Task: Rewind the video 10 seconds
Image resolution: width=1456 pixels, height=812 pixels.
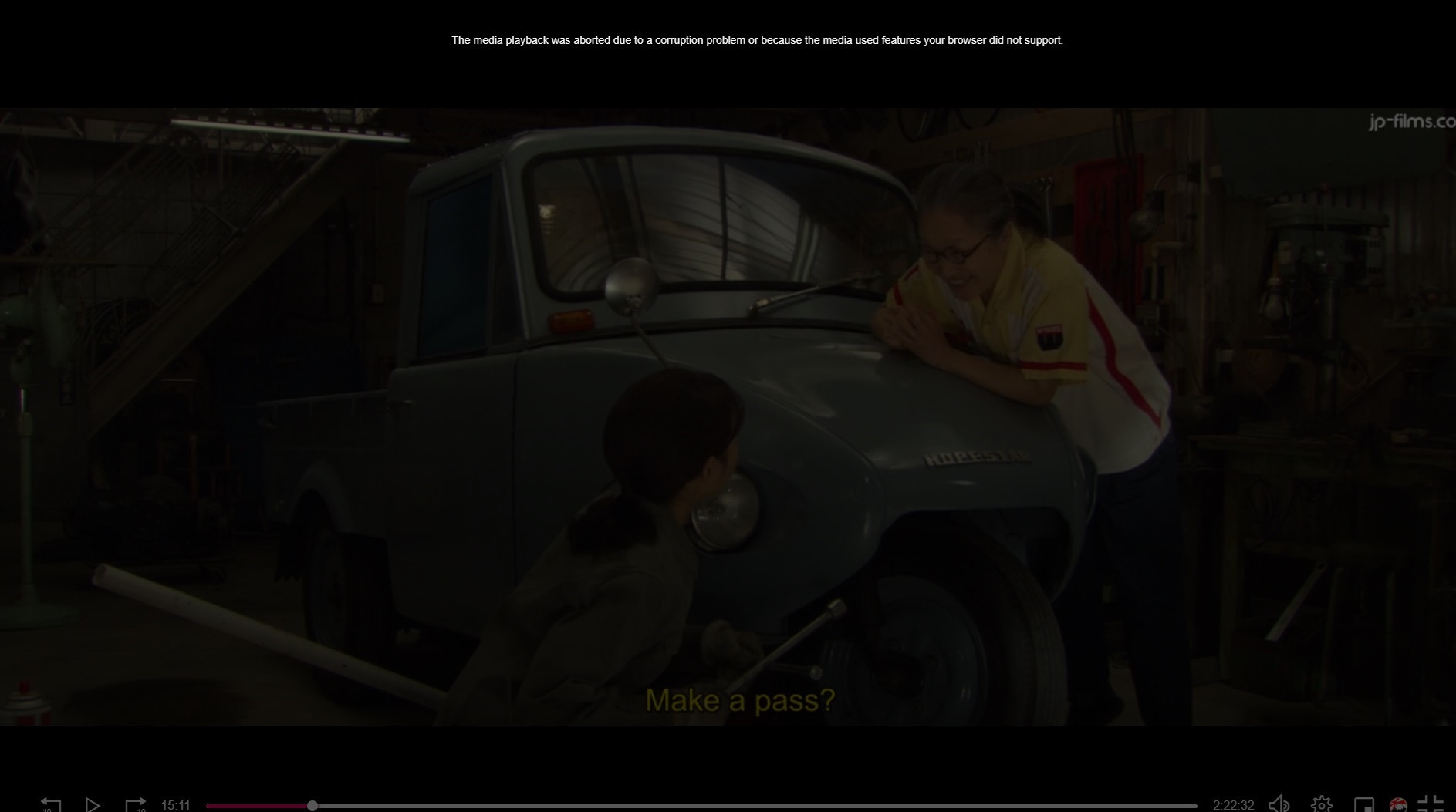Action: point(50,805)
